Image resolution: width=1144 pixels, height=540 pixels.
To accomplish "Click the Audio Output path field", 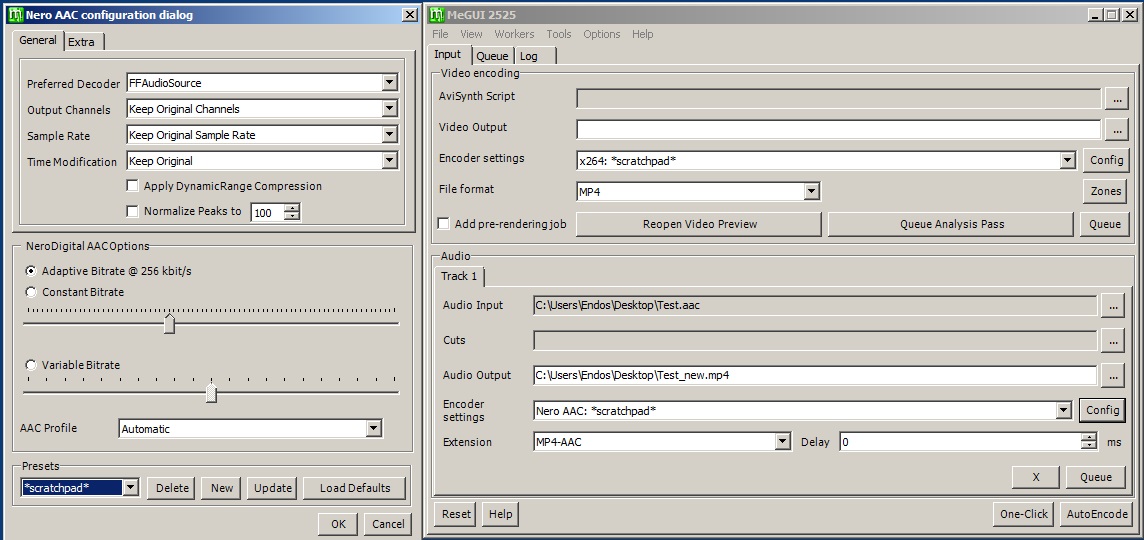I will click(815, 375).
